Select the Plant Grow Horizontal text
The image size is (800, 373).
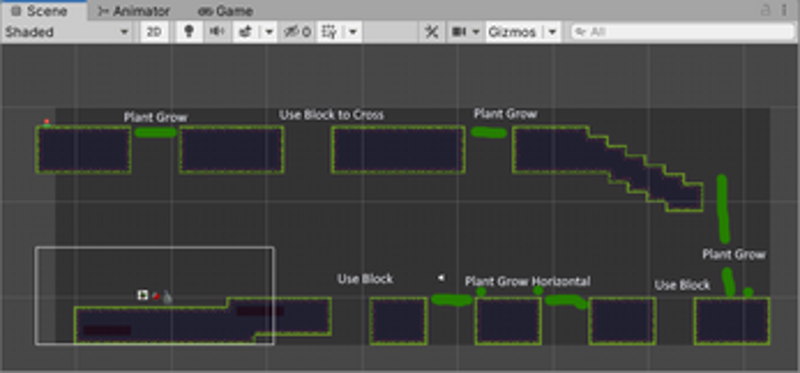pos(528,281)
